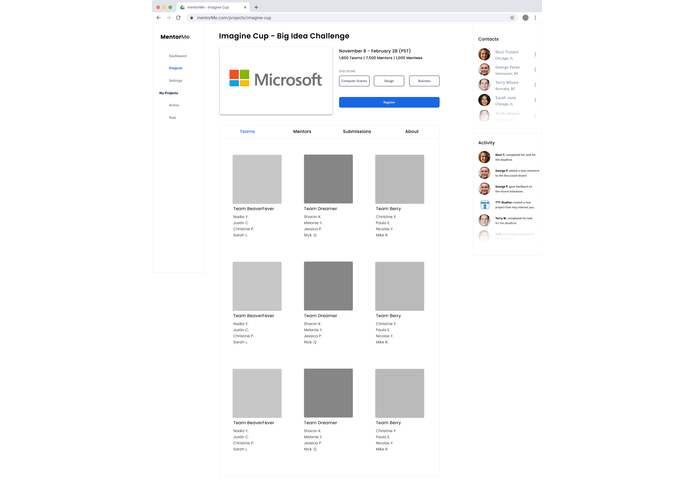The image size is (695, 494).
Task: Open first-row Team Berry thumbnail
Action: [x=399, y=179]
